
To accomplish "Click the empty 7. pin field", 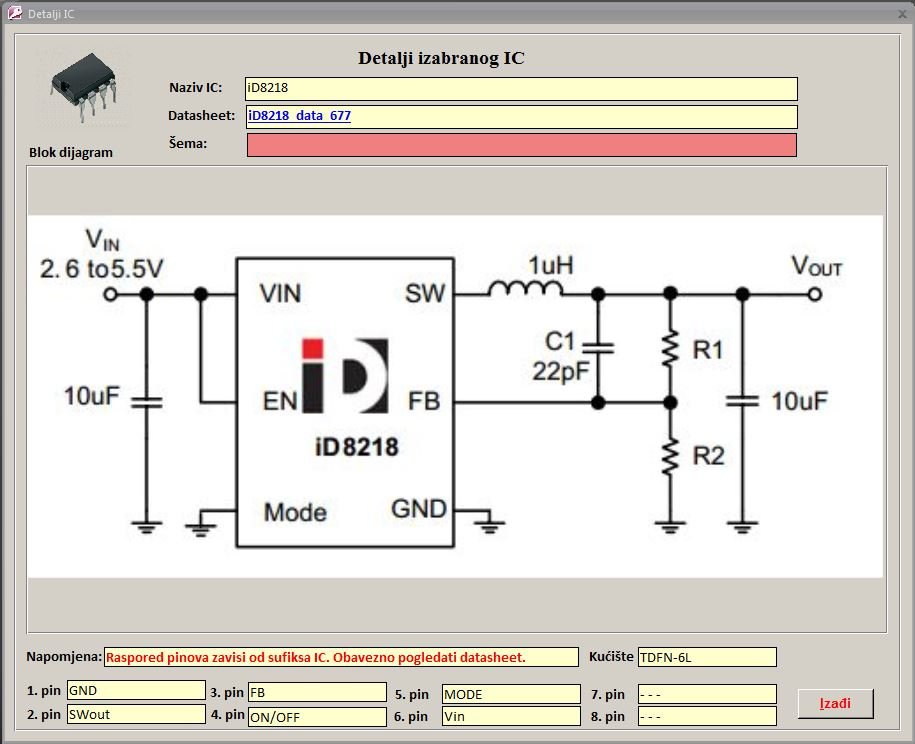I will pos(706,694).
